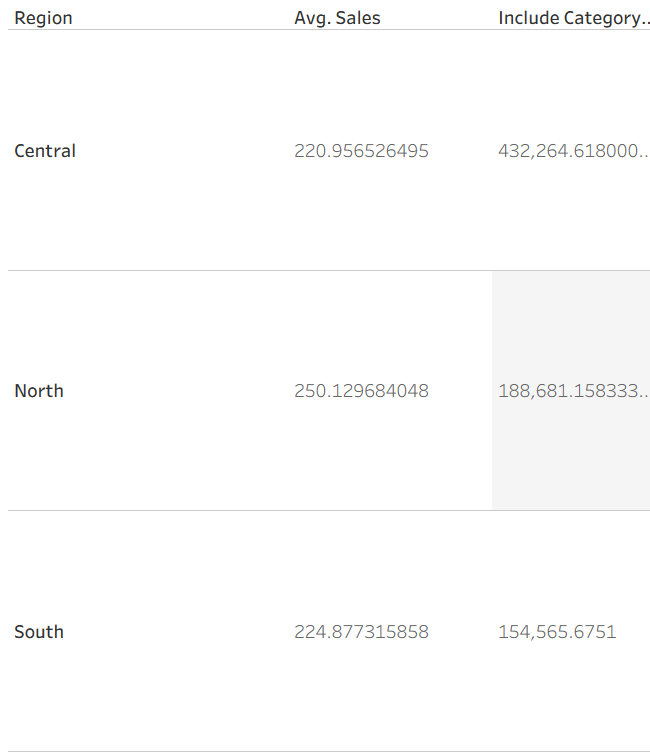The height and width of the screenshot is (752, 650).
Task: Select the Central value 432,264.618000
Action: click(568, 151)
